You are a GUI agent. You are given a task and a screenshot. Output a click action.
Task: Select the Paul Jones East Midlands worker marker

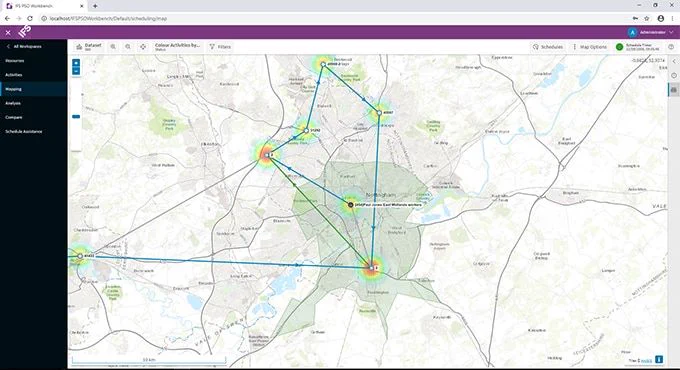point(351,205)
